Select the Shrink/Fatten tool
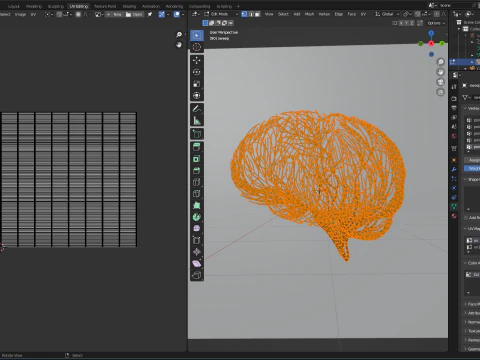This screenshot has width=480, height=360. (x=197, y=252)
